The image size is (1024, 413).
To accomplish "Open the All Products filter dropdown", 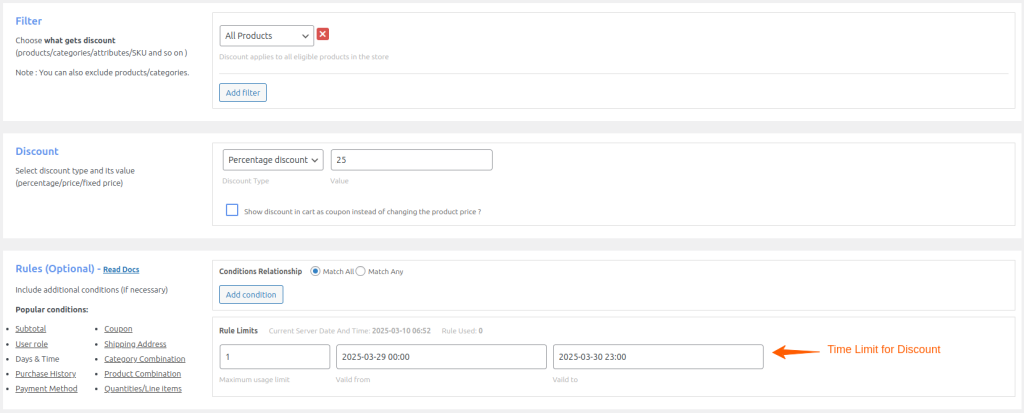I will (x=266, y=36).
